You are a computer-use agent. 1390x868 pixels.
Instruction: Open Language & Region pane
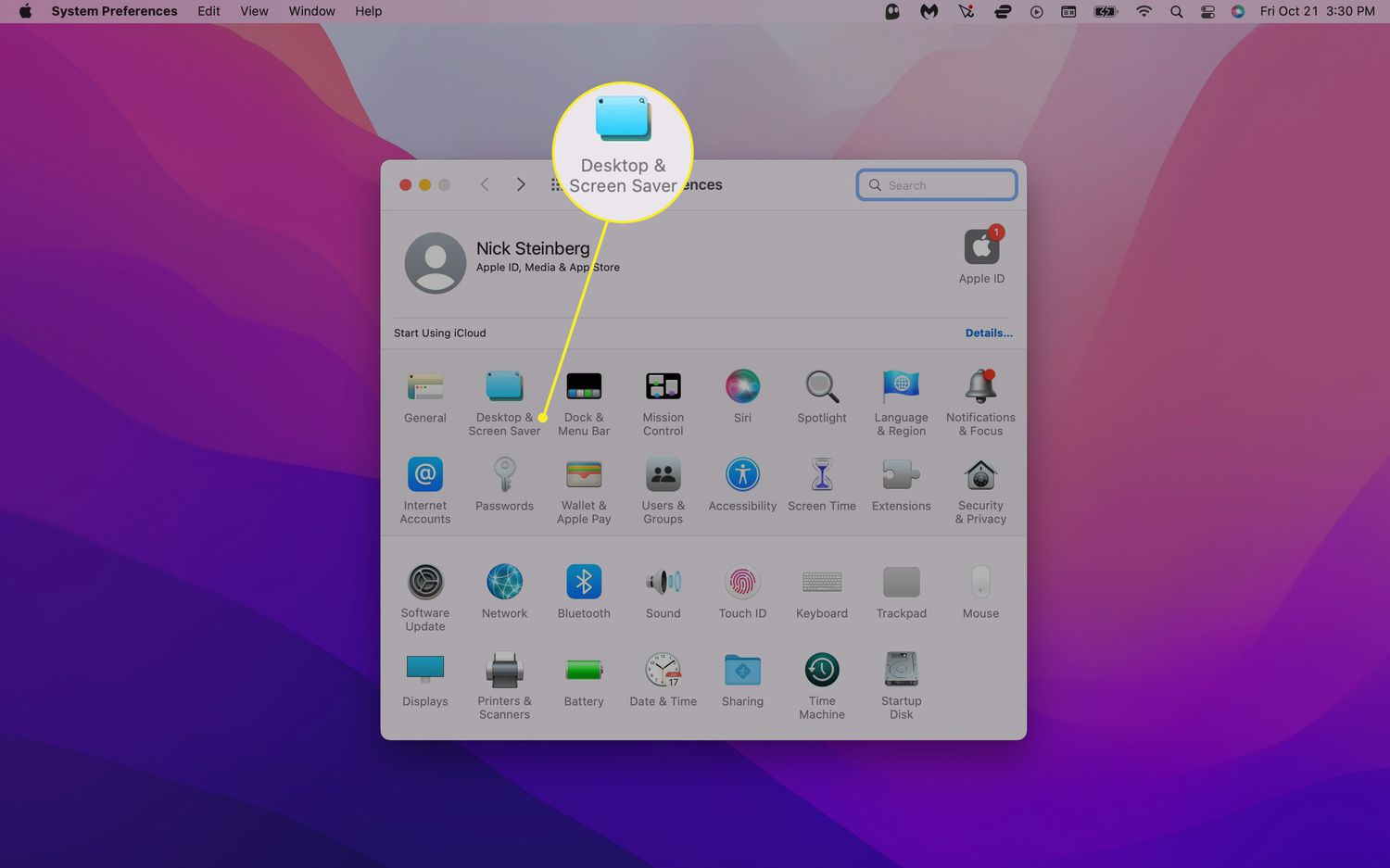click(901, 402)
